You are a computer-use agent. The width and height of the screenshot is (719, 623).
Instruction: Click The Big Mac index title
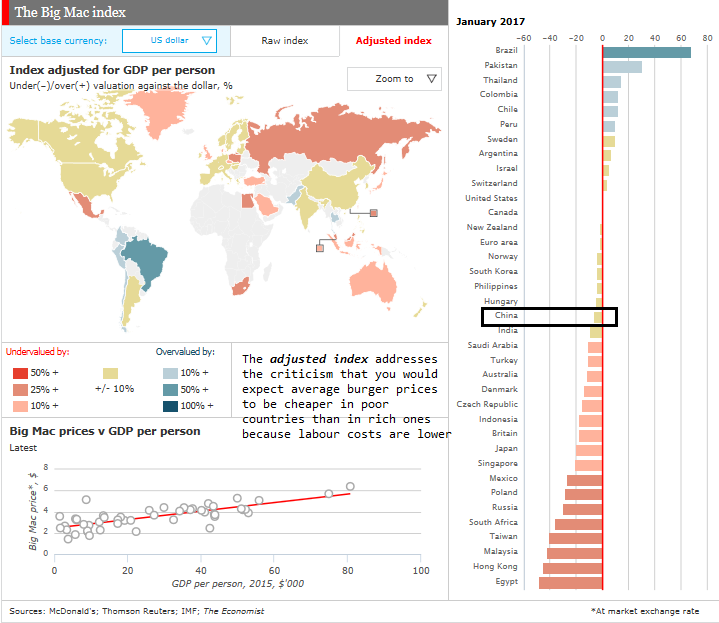(70, 12)
